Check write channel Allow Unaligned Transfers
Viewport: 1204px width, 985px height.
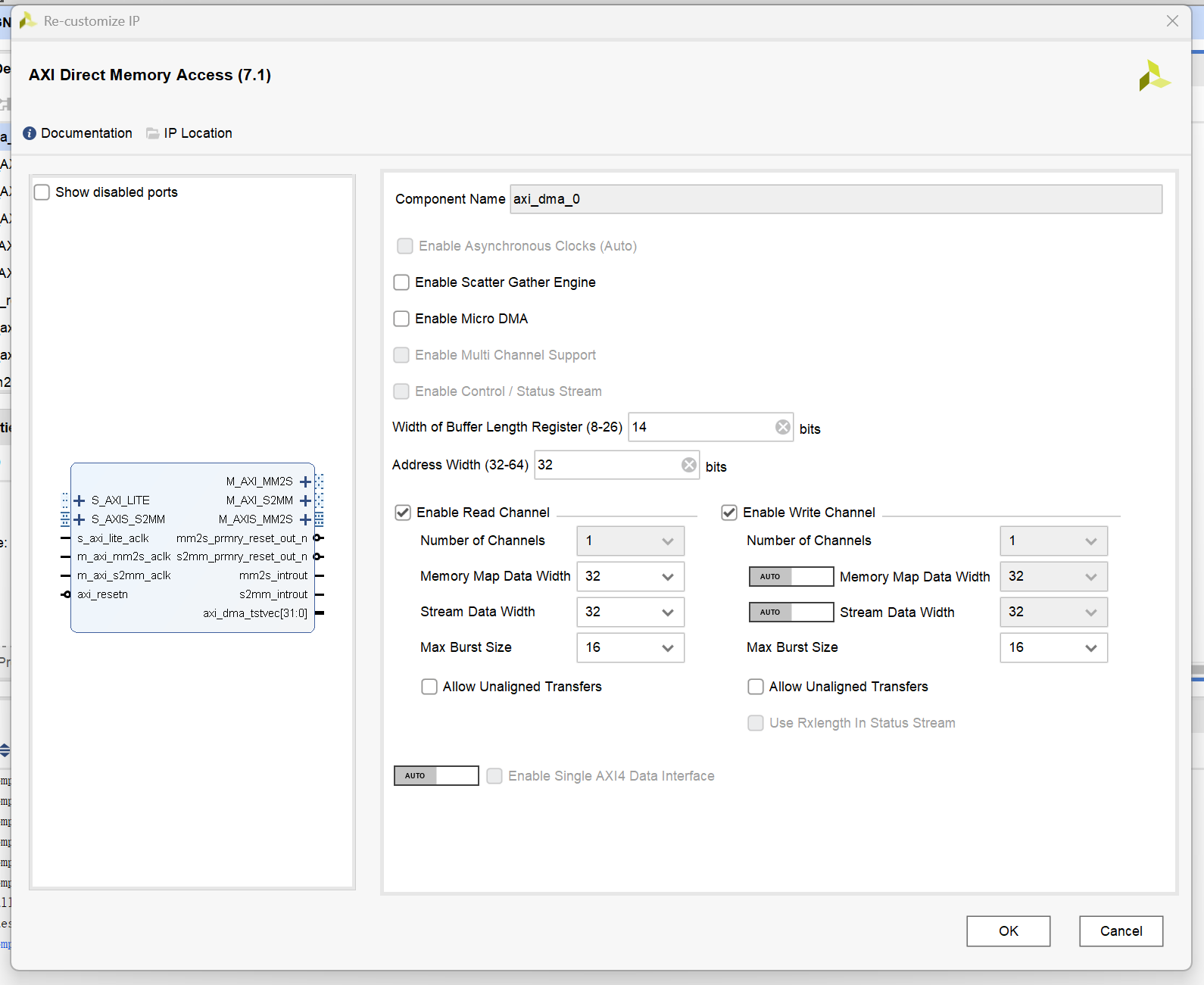coord(756,687)
